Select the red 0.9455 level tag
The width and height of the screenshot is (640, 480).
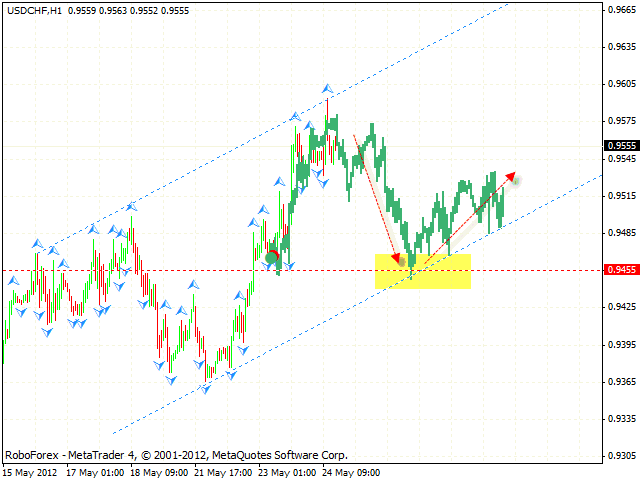click(x=621, y=269)
